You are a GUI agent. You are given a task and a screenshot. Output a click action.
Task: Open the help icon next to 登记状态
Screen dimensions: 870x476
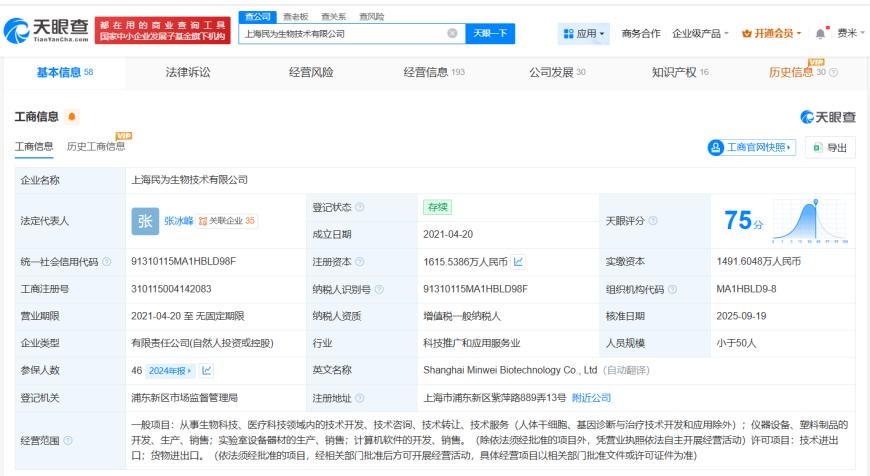pyautogui.click(x=360, y=207)
